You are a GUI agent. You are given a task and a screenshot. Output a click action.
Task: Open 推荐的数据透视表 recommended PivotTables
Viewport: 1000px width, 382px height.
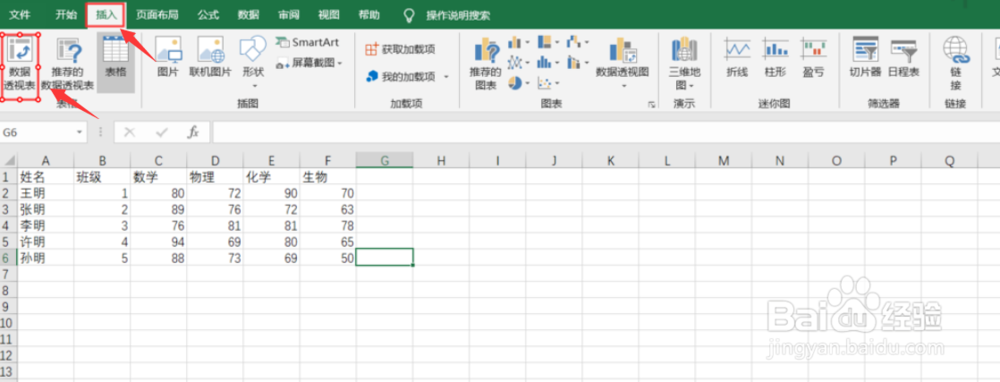click(x=68, y=64)
